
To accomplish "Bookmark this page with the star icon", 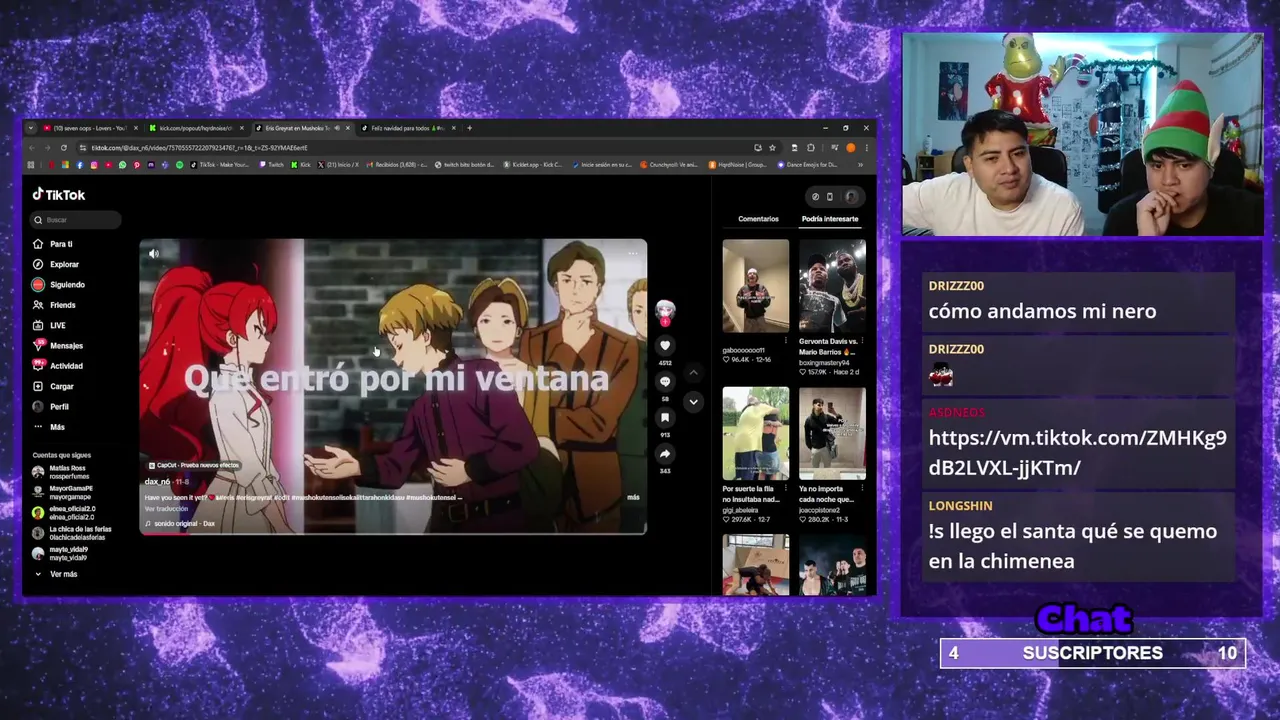I will point(772,148).
